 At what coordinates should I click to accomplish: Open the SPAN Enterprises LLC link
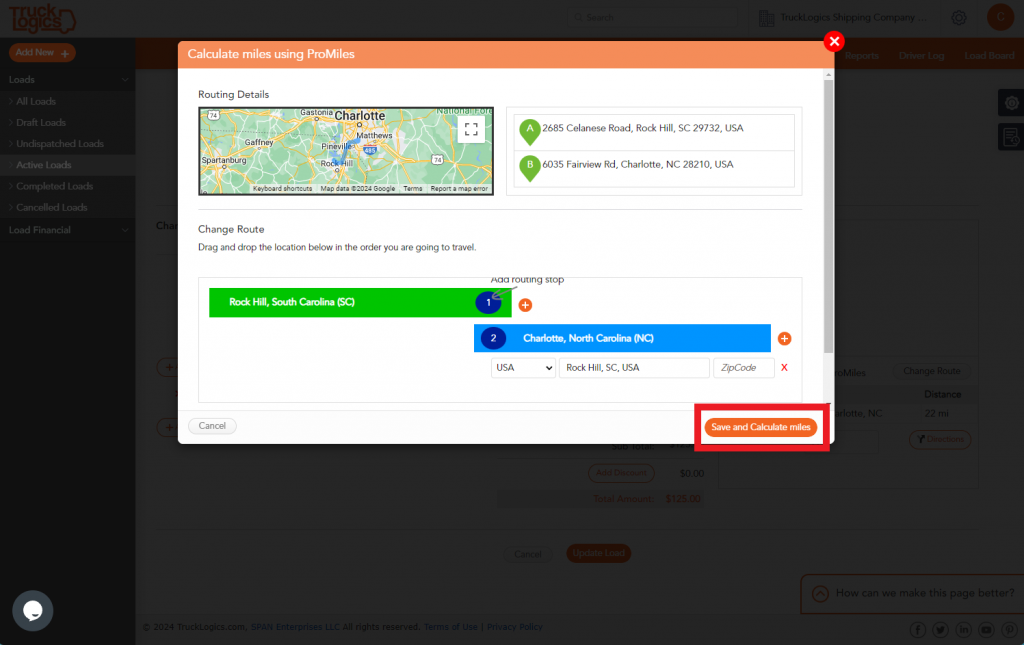(295, 627)
